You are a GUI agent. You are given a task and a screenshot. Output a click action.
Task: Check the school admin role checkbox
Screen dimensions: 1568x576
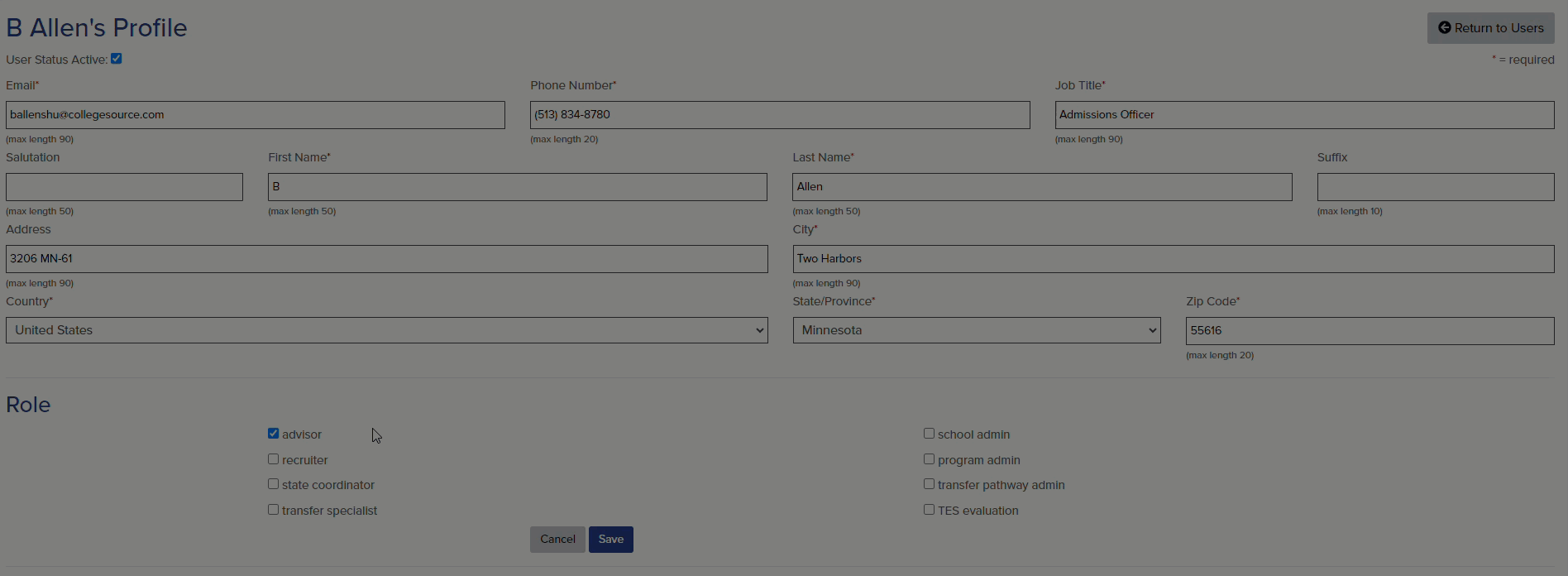click(929, 434)
